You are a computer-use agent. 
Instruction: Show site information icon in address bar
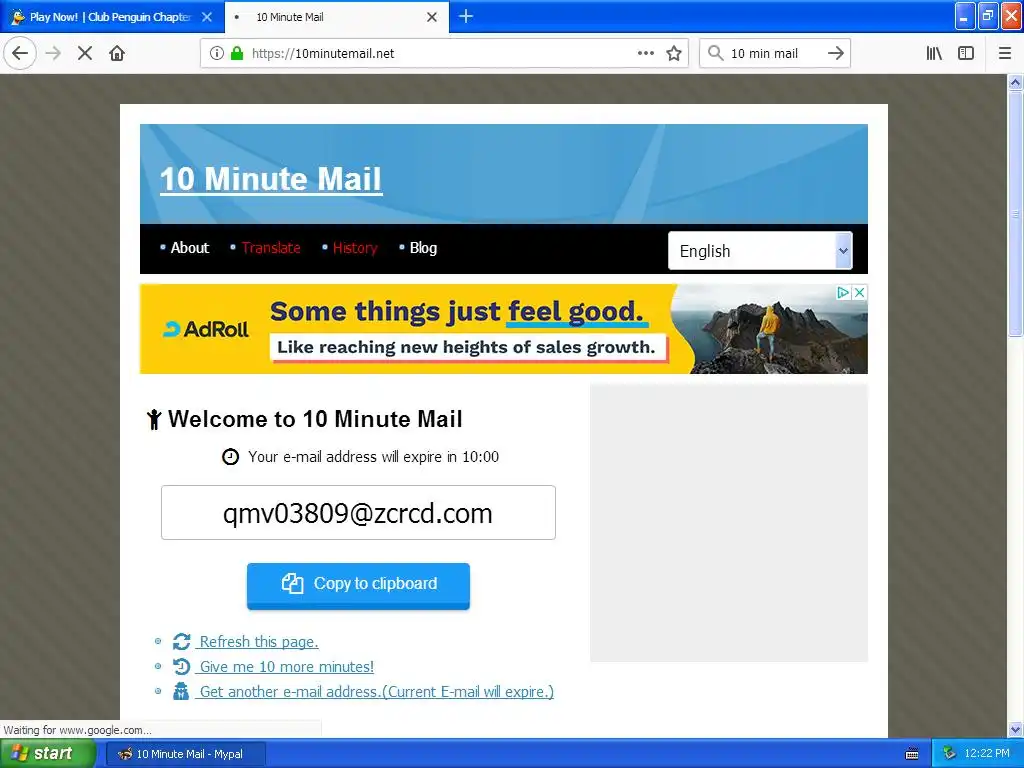[x=217, y=53]
